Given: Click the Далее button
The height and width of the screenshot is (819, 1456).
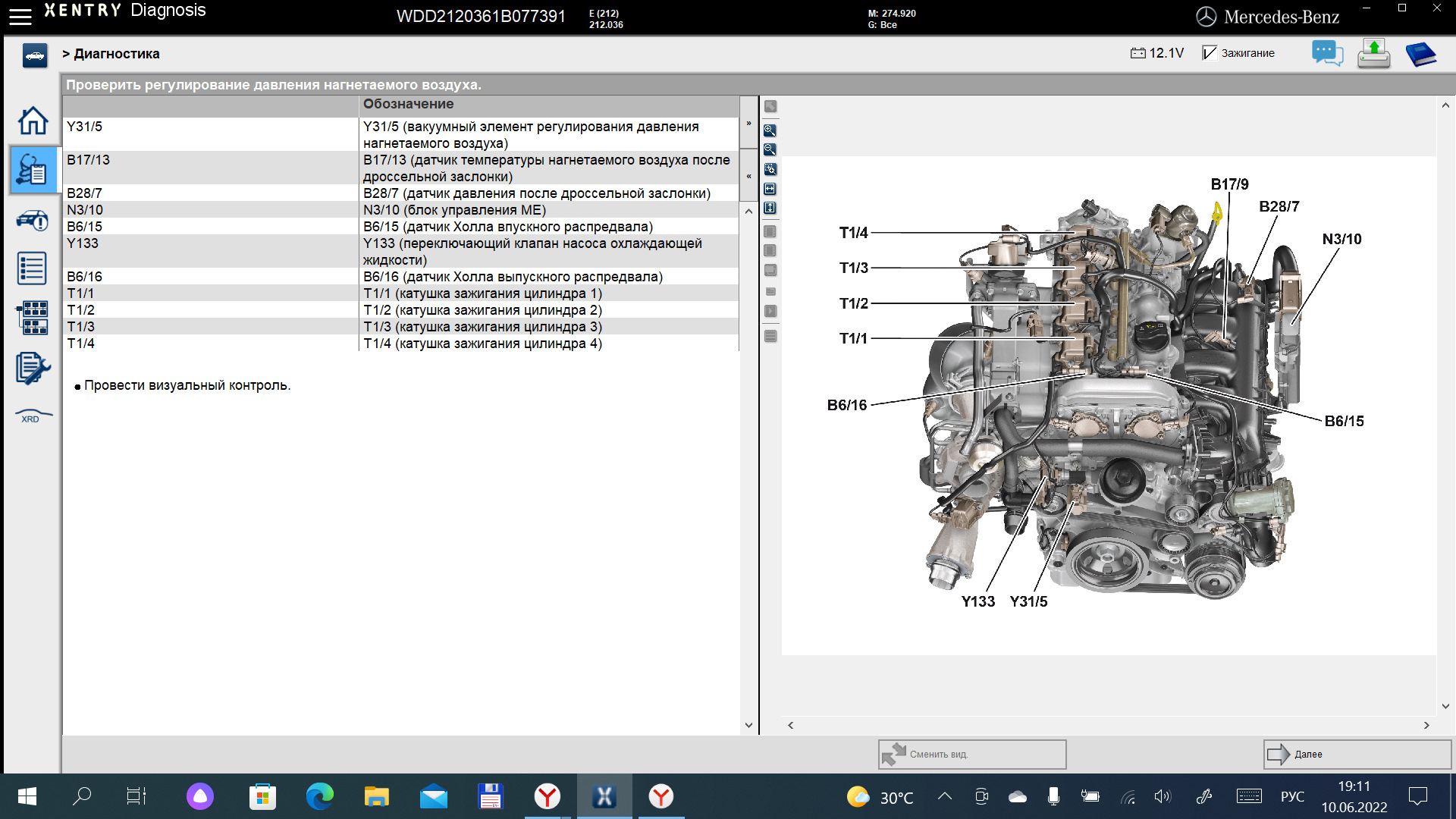Looking at the screenshot, I should tap(1357, 754).
